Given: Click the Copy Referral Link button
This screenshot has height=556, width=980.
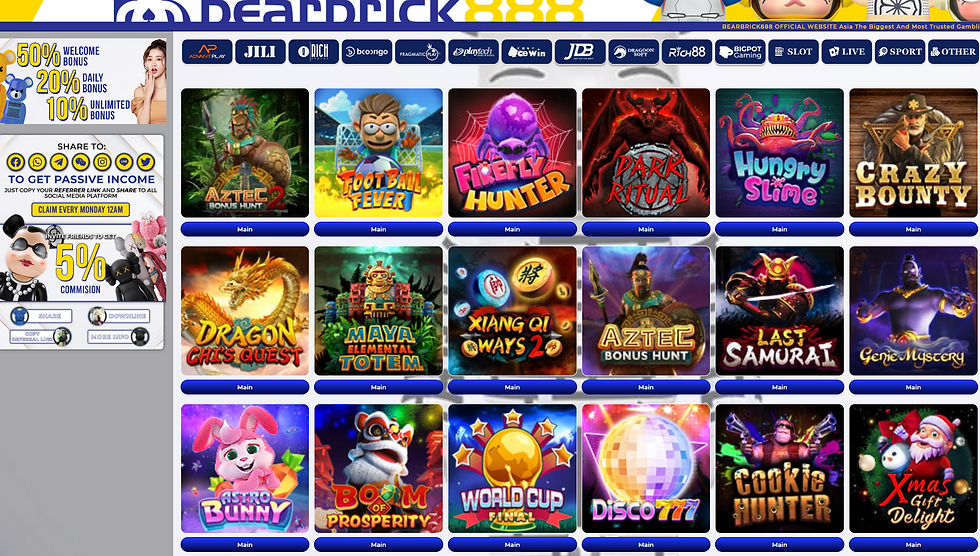Looking at the screenshot, I should point(41,337).
